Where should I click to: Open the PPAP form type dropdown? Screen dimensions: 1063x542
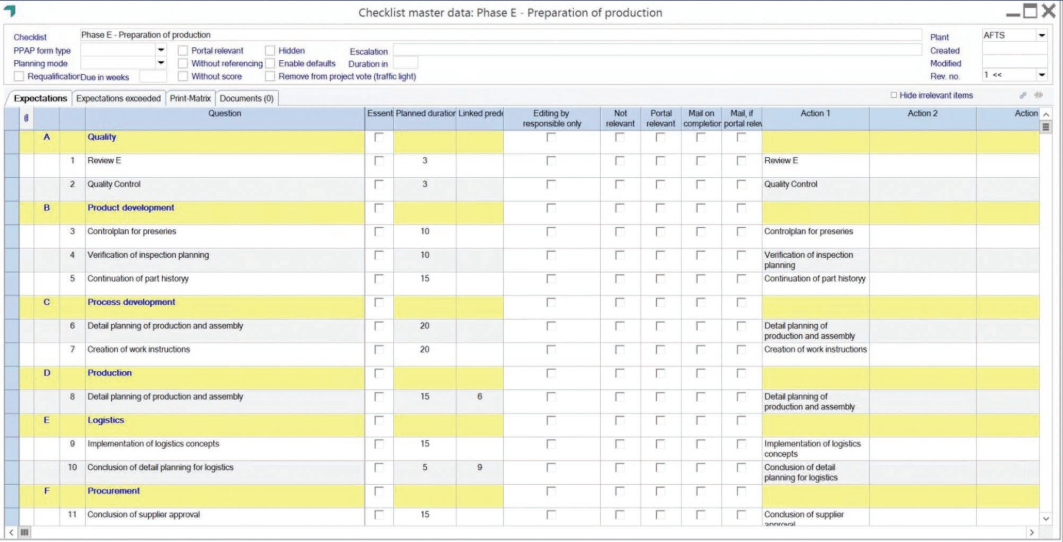click(x=161, y=50)
